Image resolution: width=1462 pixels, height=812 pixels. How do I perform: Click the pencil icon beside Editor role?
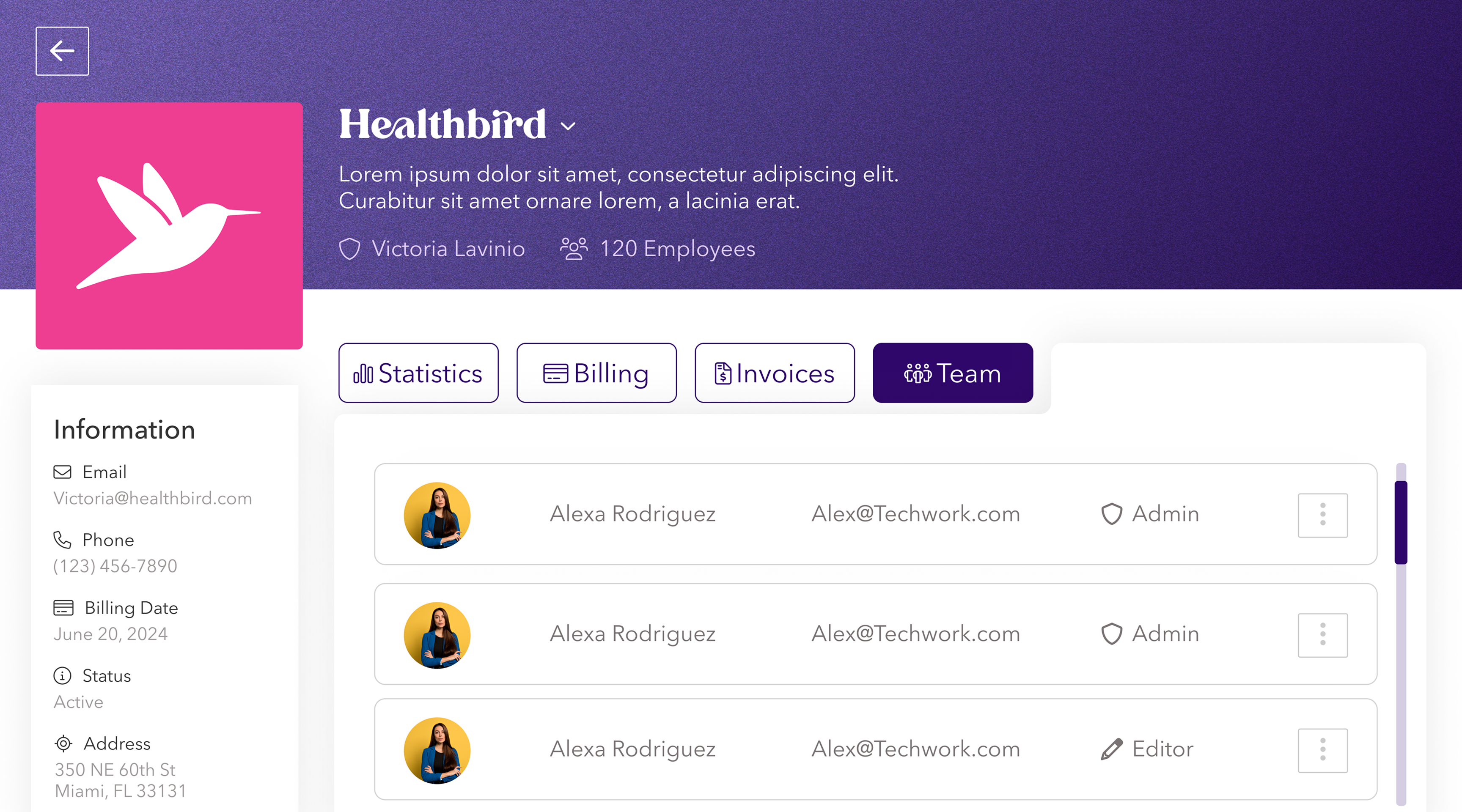click(x=1111, y=749)
